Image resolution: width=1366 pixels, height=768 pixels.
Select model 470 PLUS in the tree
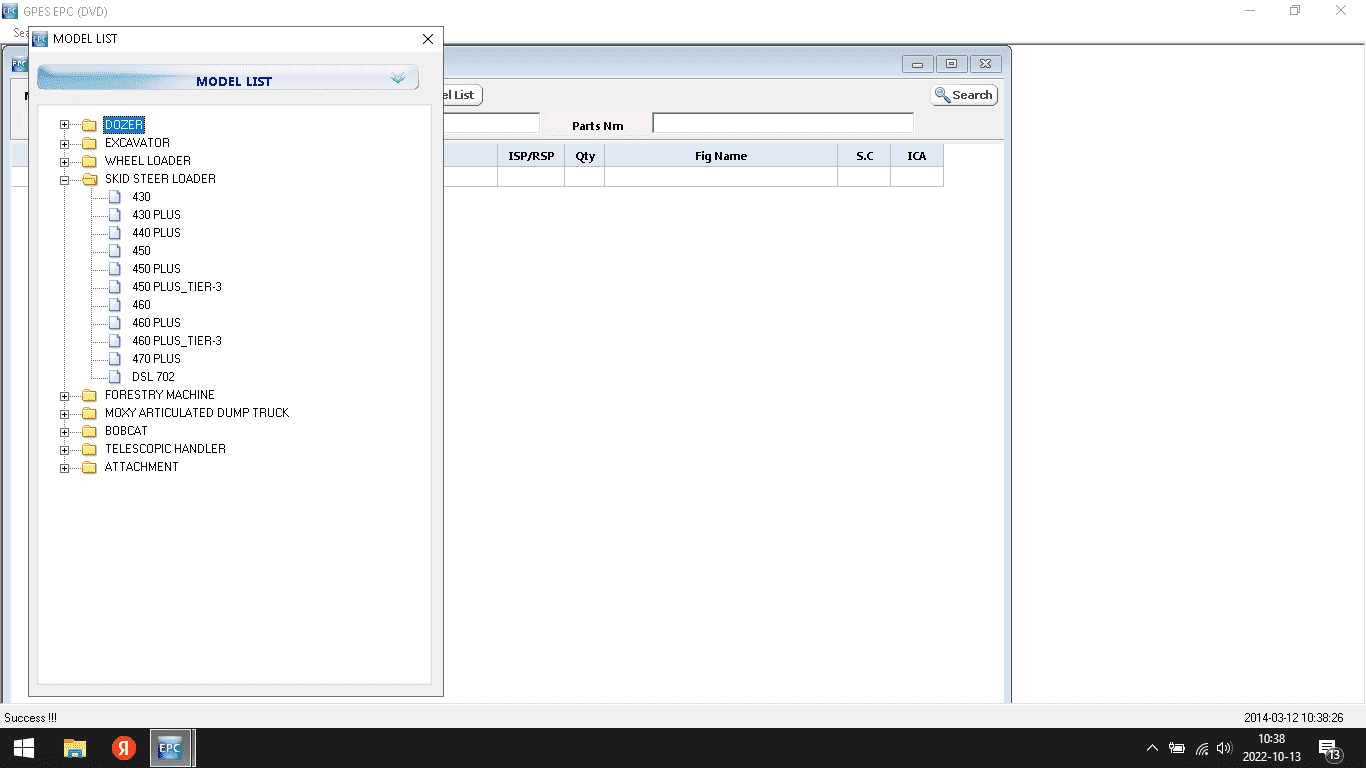point(156,359)
